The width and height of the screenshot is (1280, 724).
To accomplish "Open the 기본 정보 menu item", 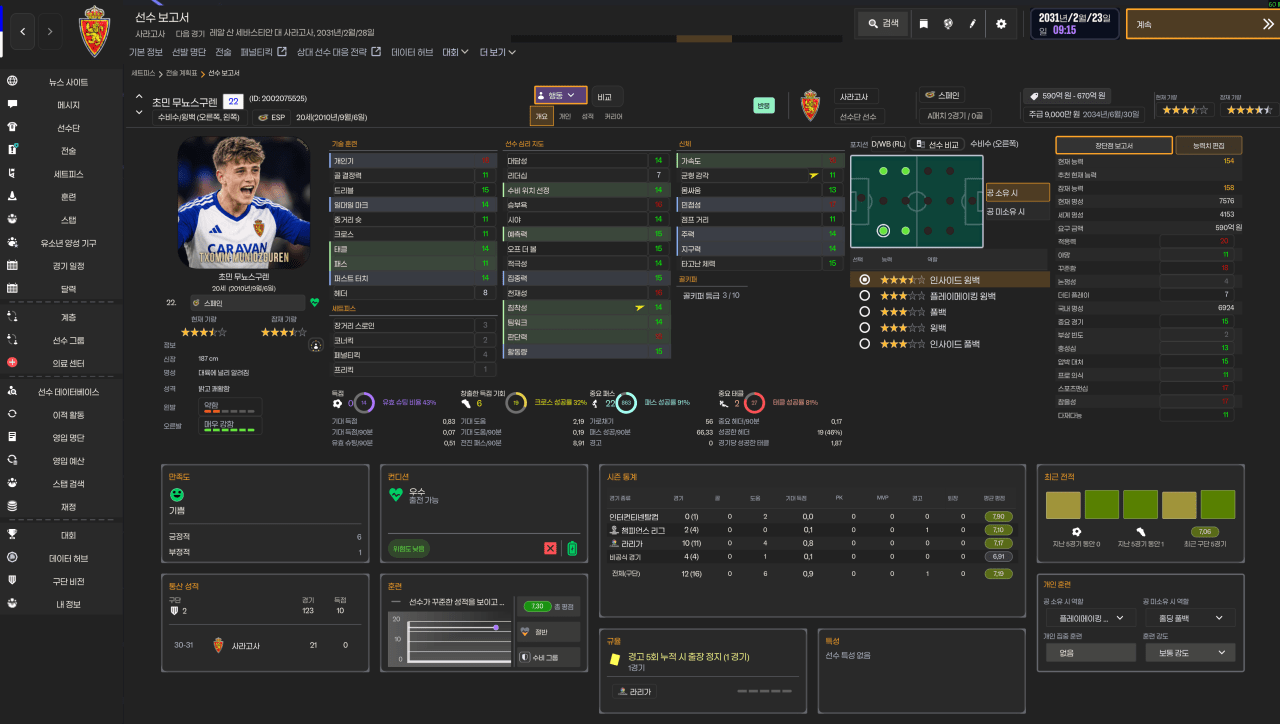I will coord(146,52).
